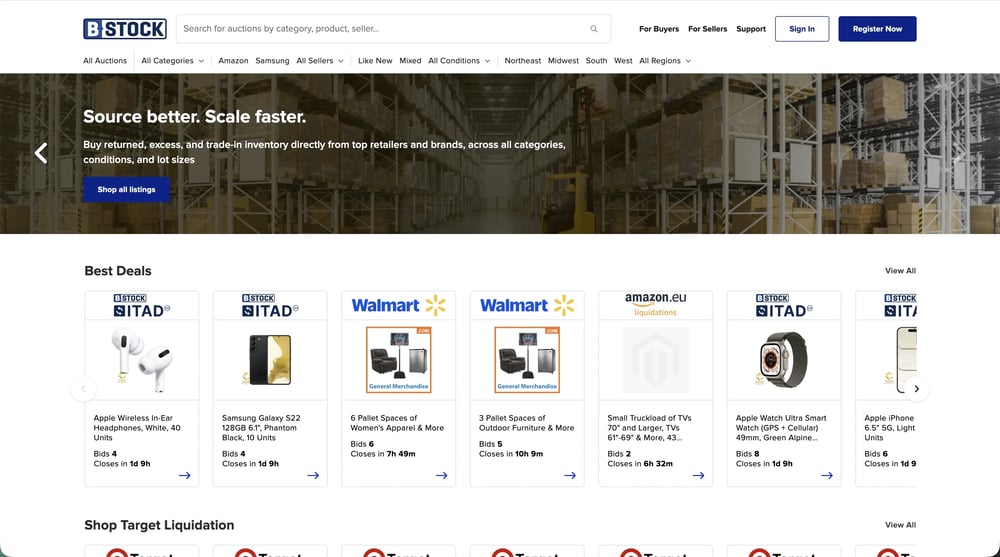Filter by Amazon seller
Viewport: 1000px width, 557px height.
(x=233, y=61)
